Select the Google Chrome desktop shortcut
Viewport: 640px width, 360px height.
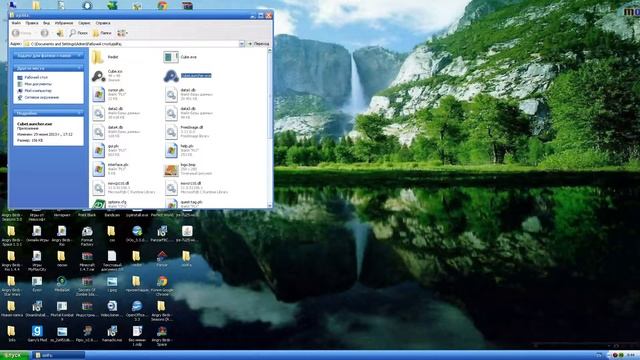click(162, 286)
